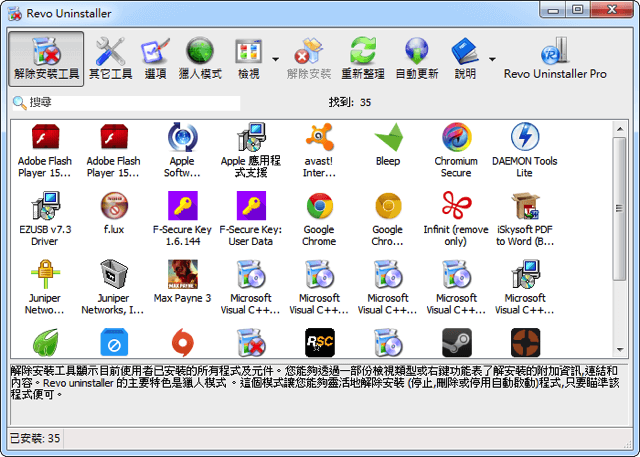Select avast! Internet entry
Screen dimensions: 640x457
(319, 151)
